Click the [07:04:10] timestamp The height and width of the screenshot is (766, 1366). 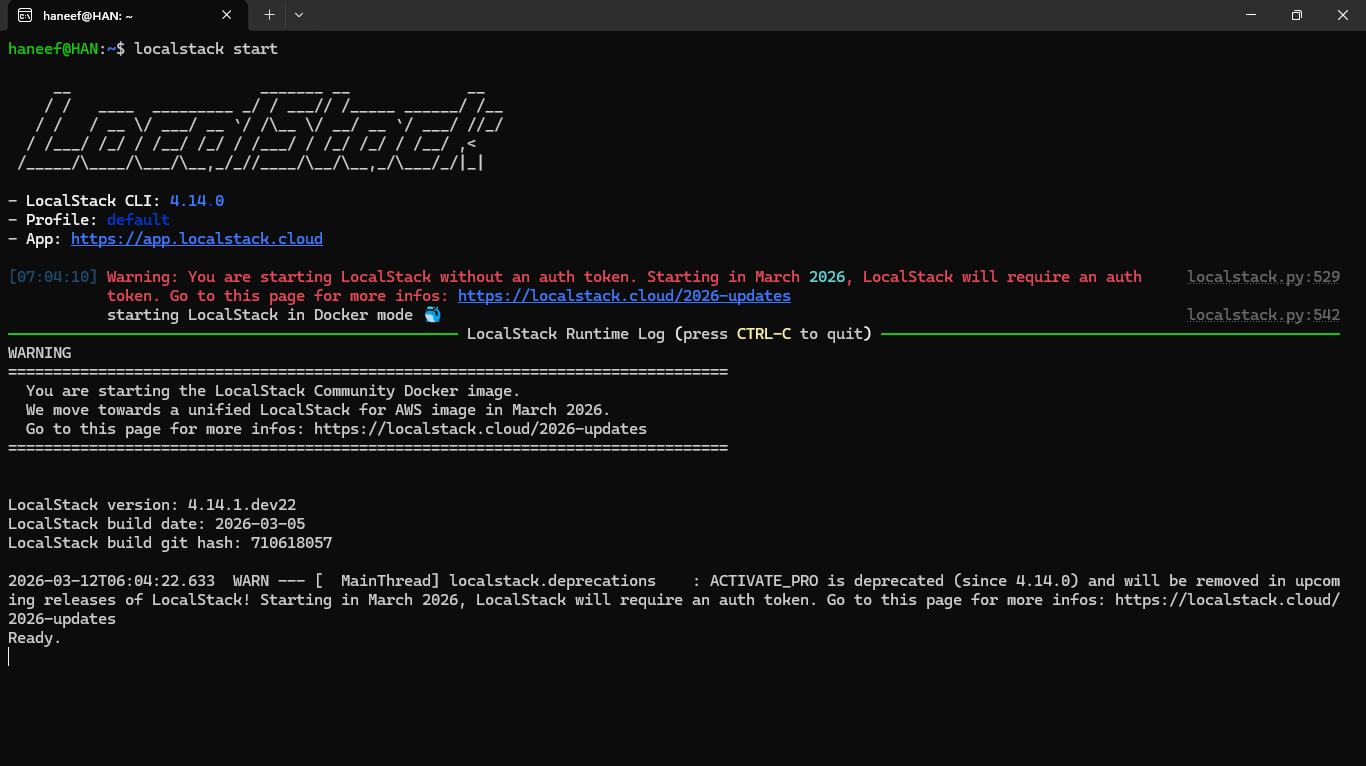tap(53, 277)
